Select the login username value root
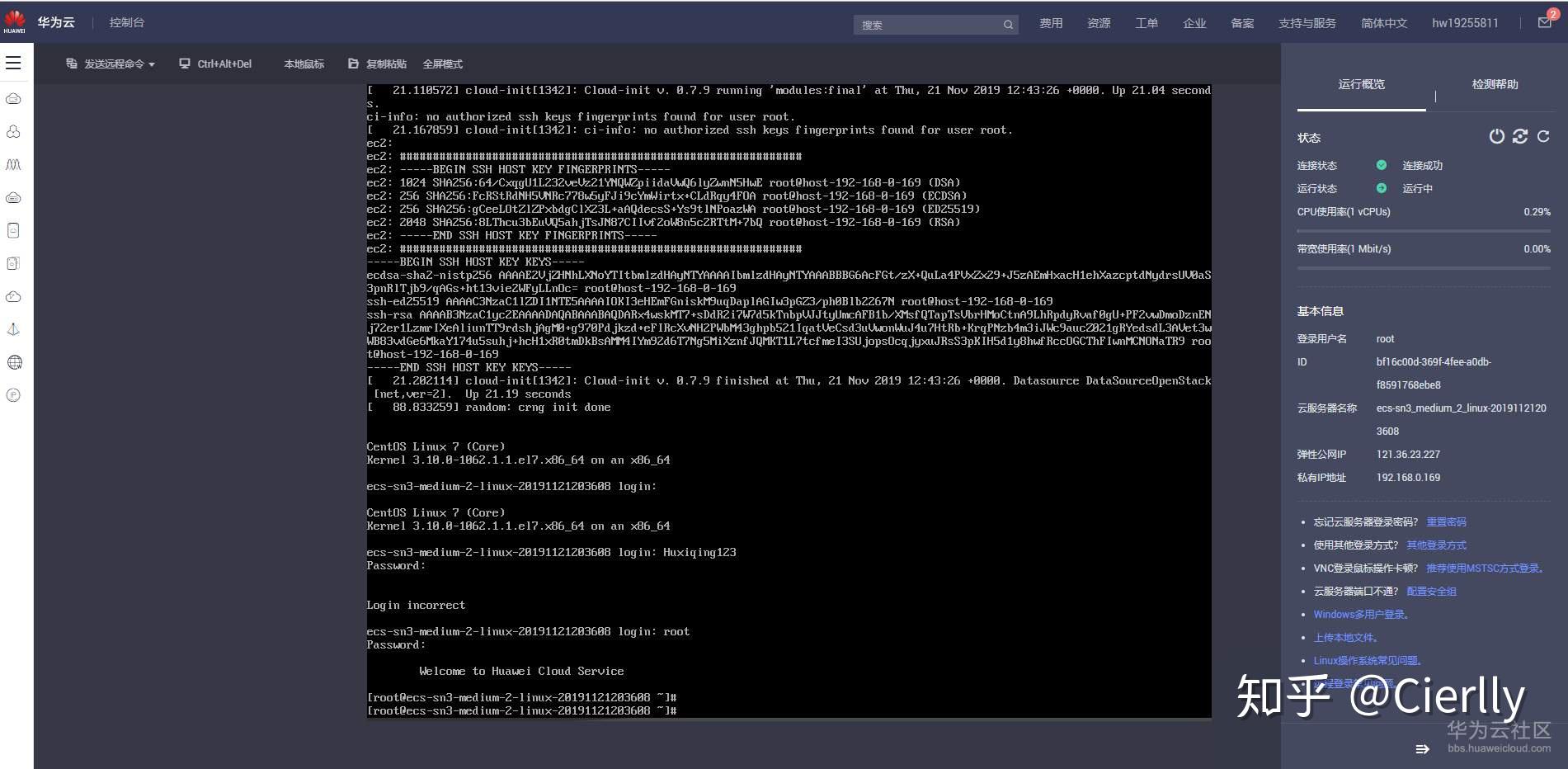The width and height of the screenshot is (1568, 769). point(1385,338)
